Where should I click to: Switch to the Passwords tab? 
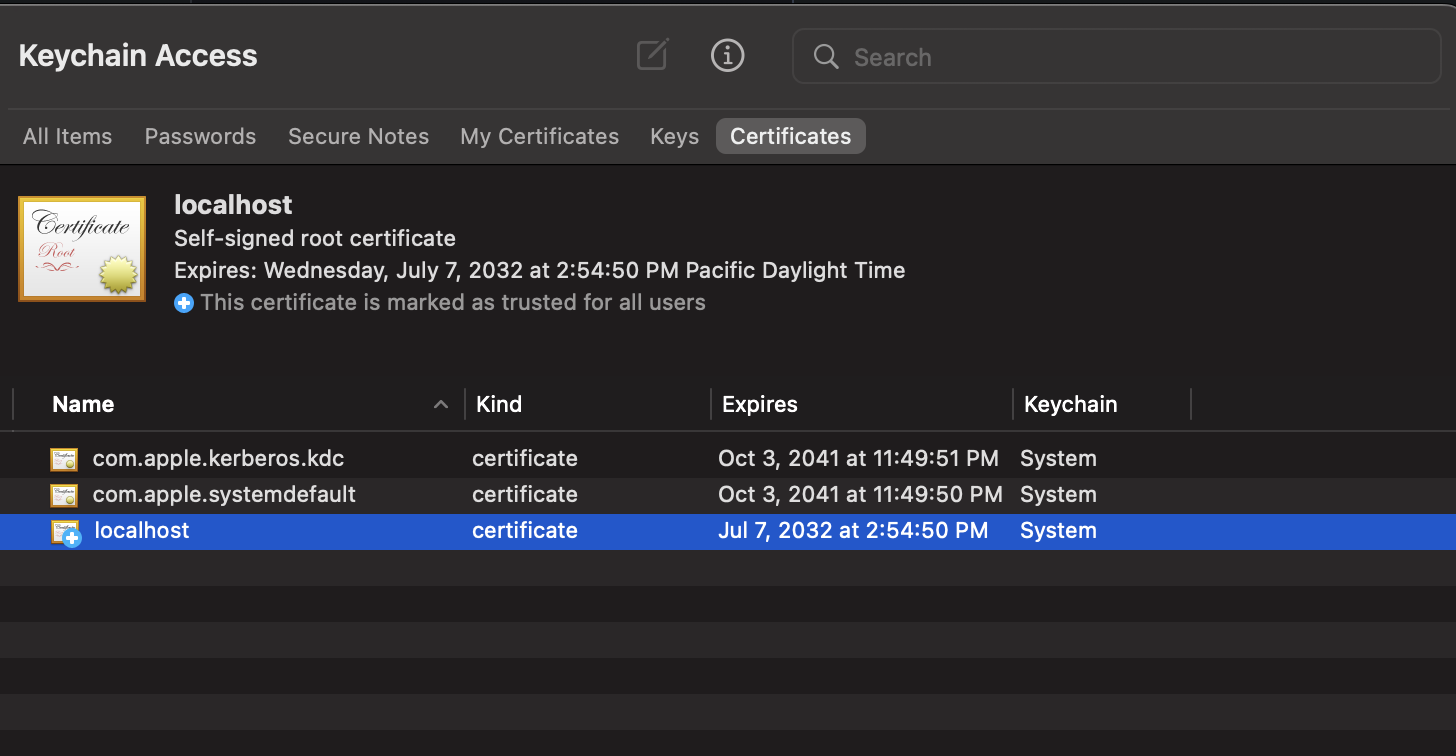pos(200,137)
